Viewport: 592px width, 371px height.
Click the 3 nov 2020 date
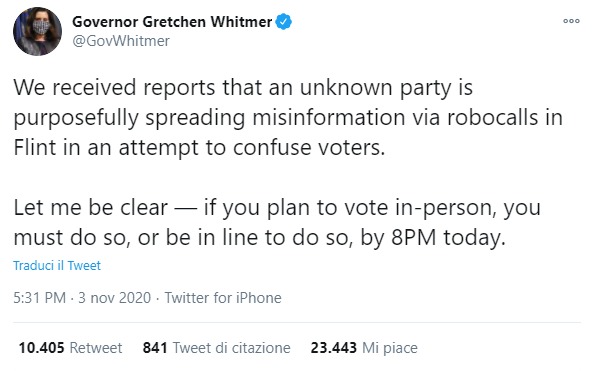[x=114, y=298]
